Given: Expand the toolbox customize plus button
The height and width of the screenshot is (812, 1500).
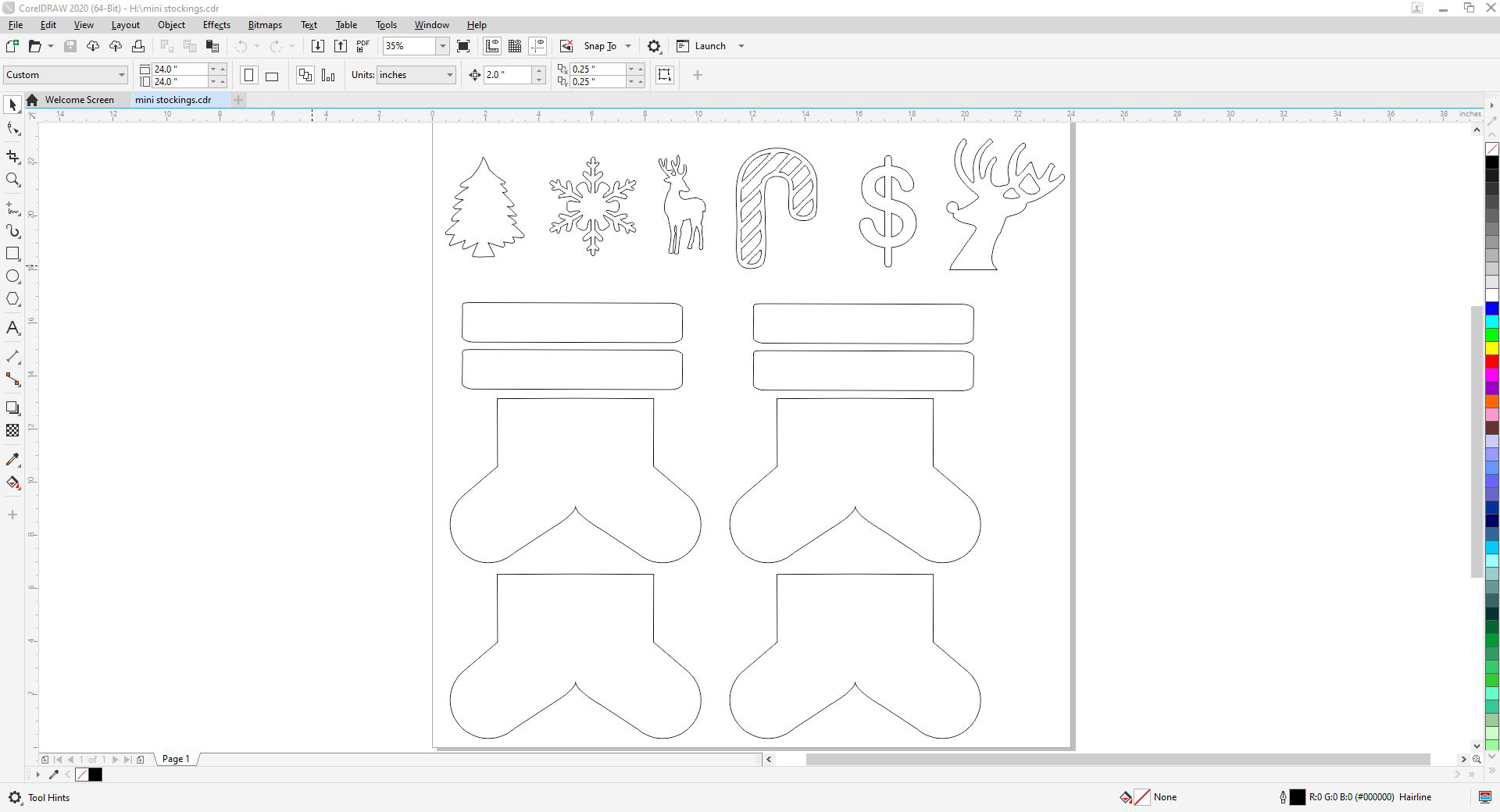Looking at the screenshot, I should 12,515.
